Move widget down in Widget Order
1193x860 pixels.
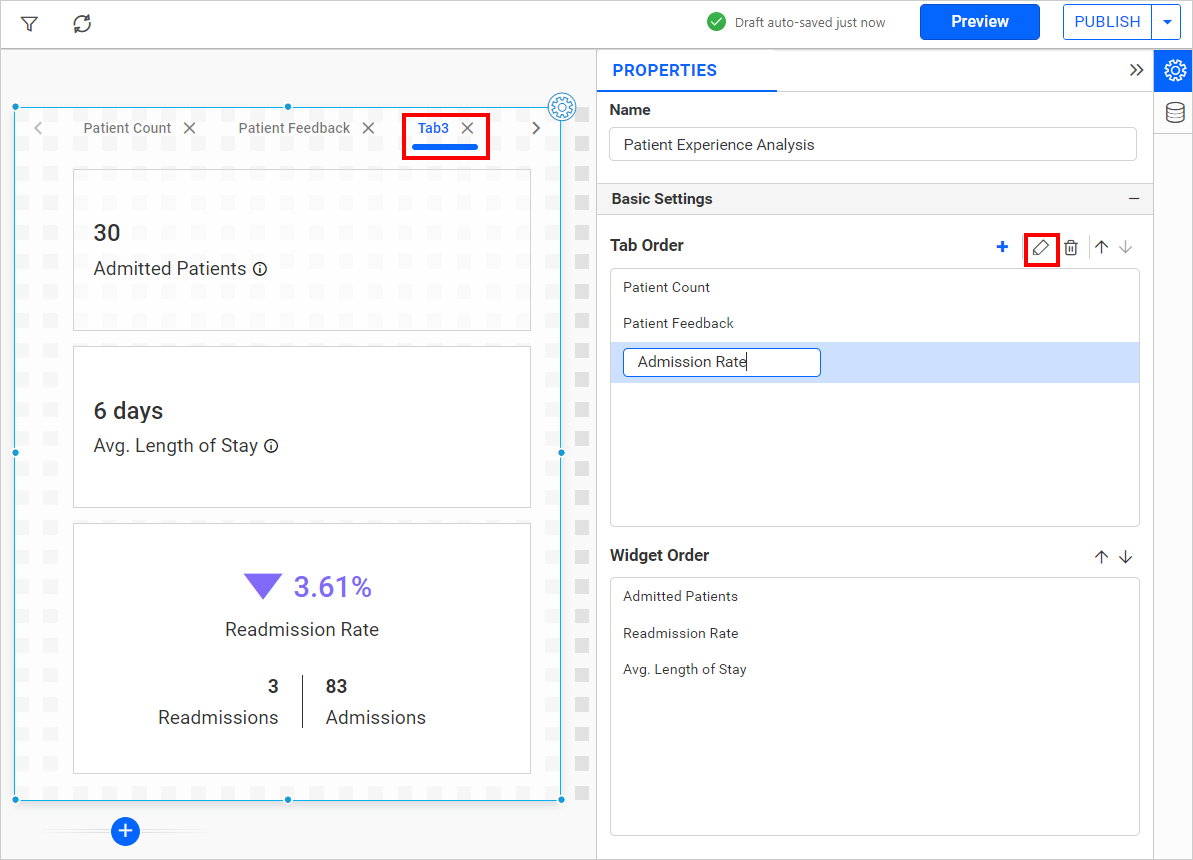click(x=1126, y=557)
